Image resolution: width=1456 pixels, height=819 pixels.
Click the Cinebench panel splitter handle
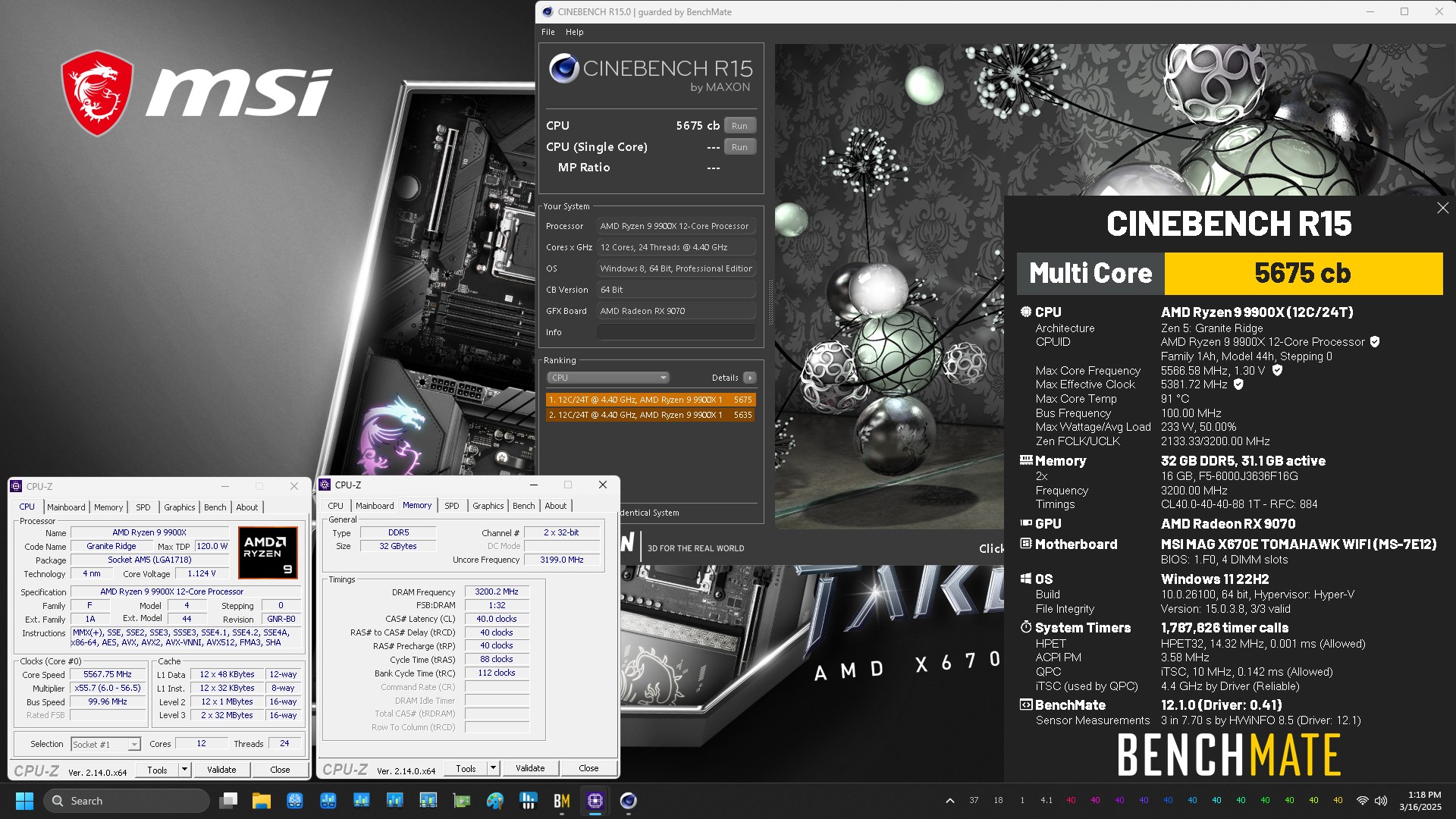(770, 302)
